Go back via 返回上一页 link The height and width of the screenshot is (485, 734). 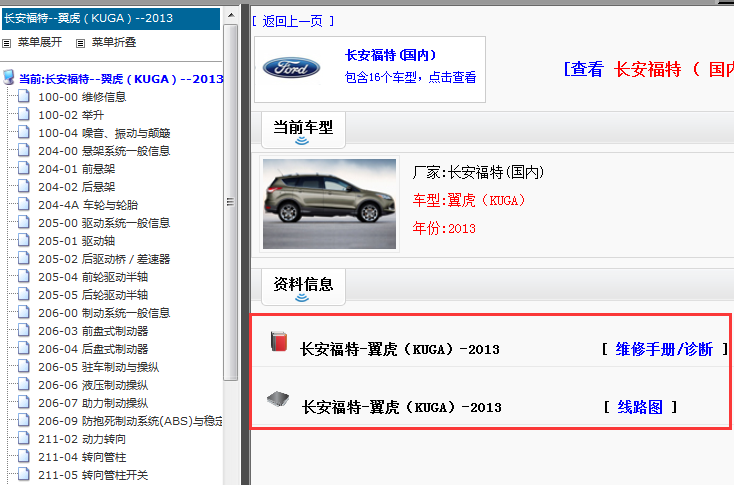[293, 21]
